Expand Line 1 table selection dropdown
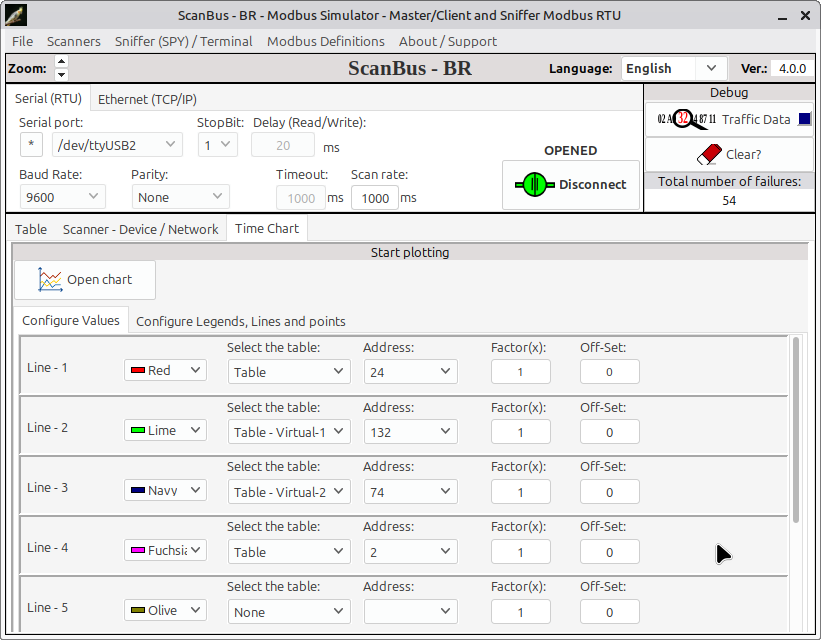This screenshot has height=640, width=821. 289,372
